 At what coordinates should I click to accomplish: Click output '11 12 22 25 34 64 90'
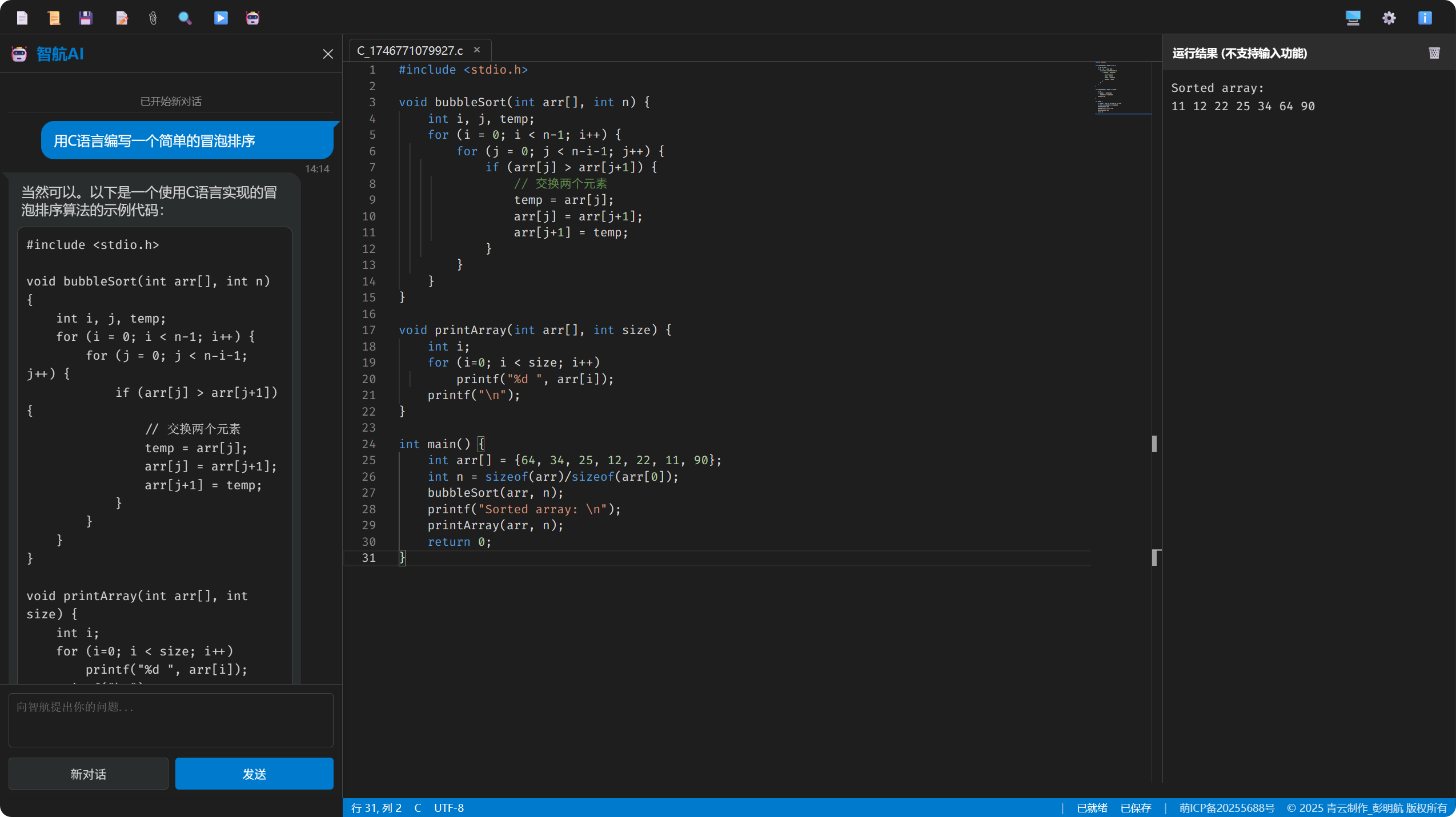click(x=1243, y=106)
